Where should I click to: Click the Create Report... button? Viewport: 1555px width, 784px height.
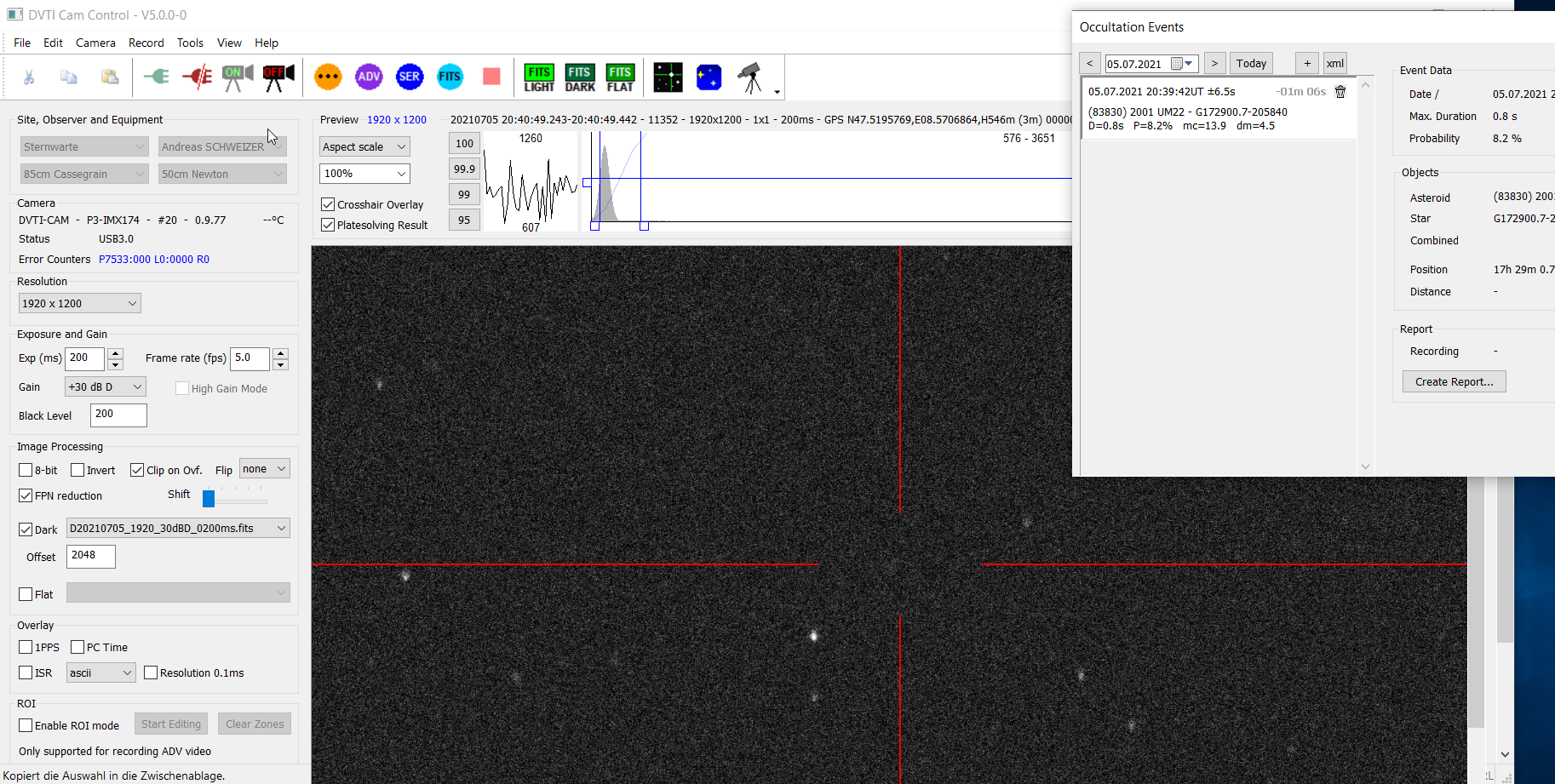click(x=1454, y=381)
